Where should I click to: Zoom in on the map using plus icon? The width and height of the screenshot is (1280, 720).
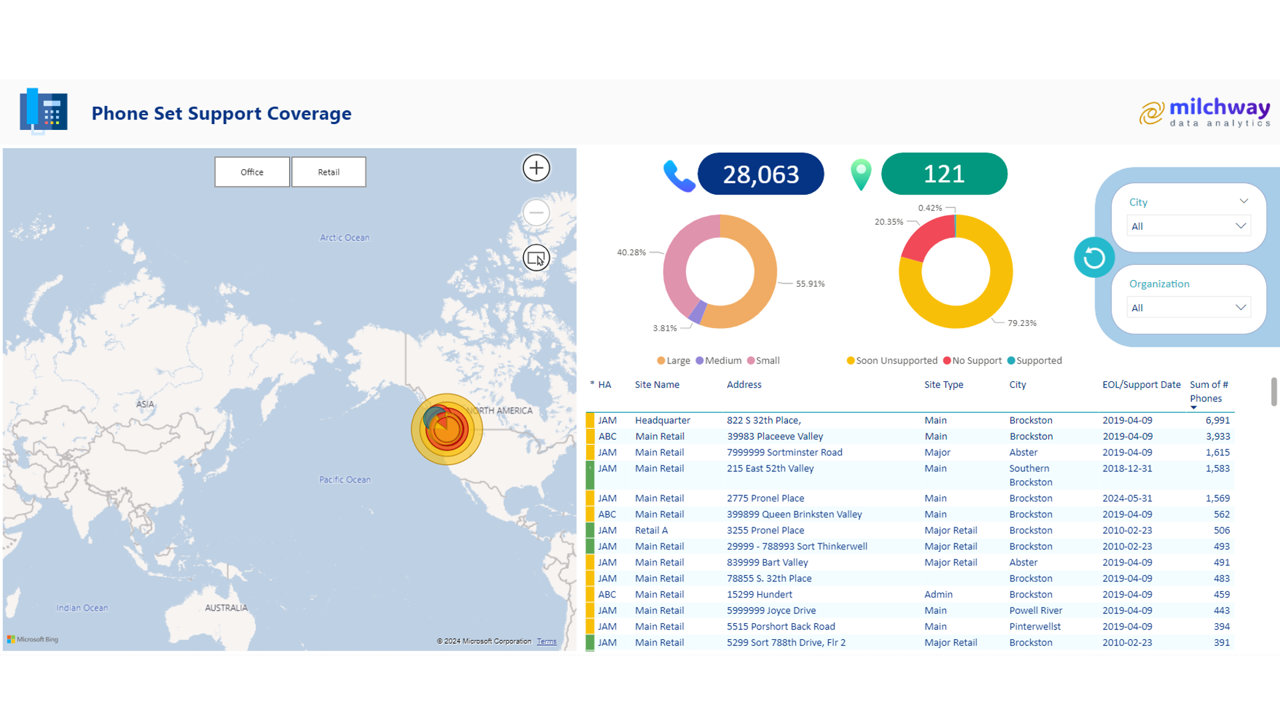pos(536,168)
